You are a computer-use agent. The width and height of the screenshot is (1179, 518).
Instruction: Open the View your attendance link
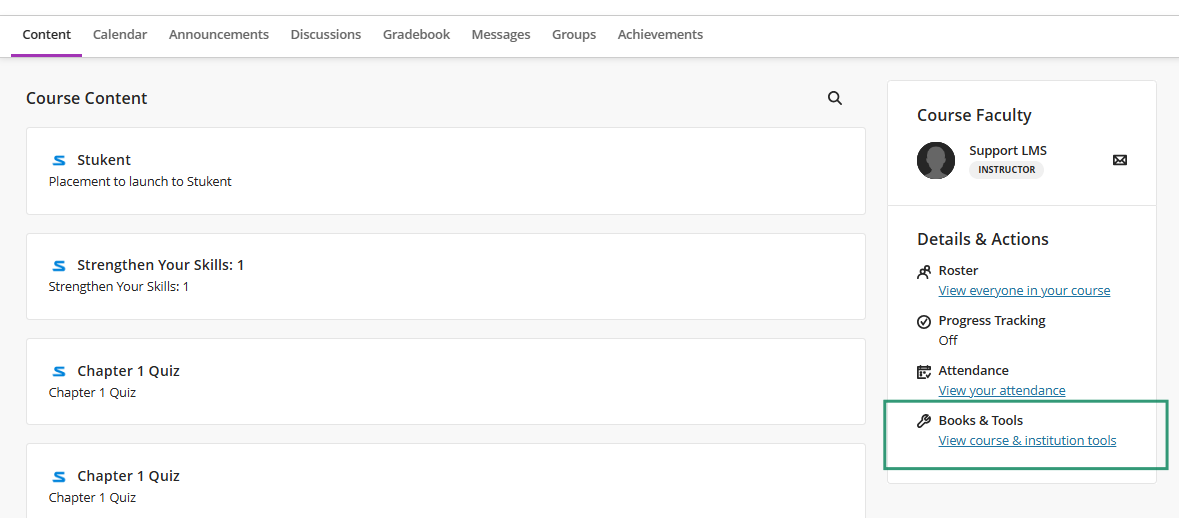click(x=1002, y=390)
